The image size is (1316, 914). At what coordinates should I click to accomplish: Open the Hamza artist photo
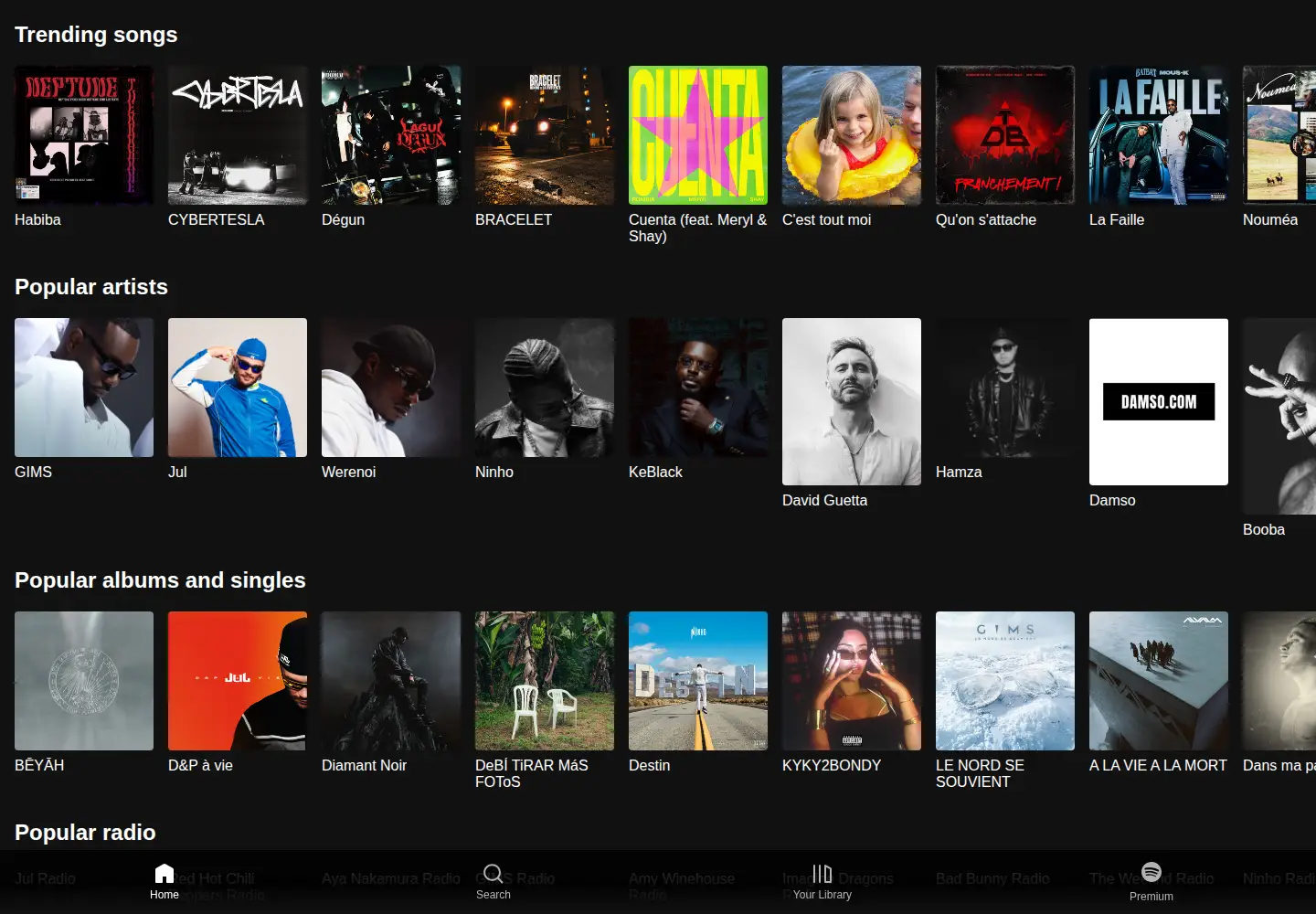(1005, 388)
